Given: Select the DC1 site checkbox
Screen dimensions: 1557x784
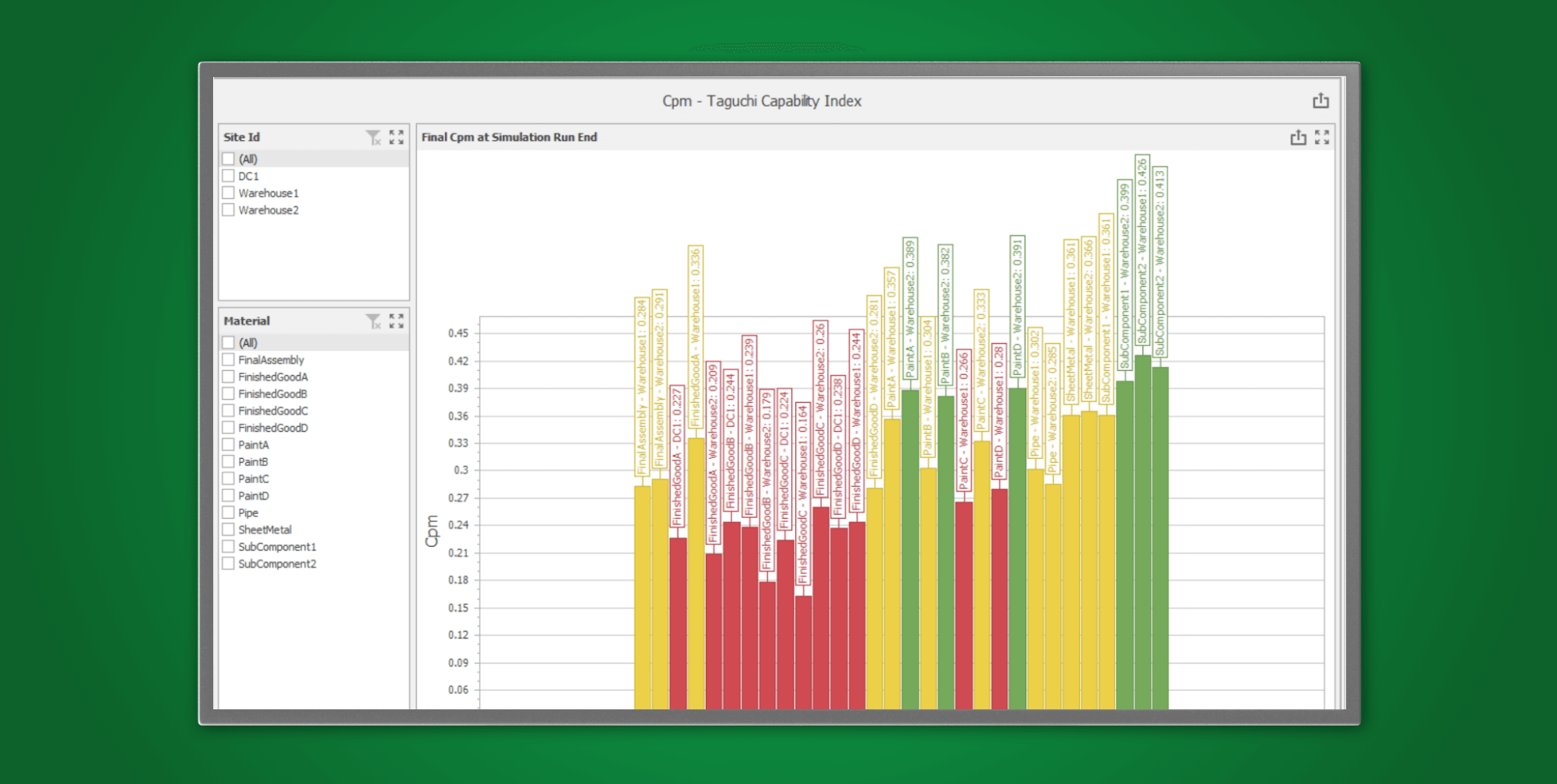Looking at the screenshot, I should [x=228, y=176].
